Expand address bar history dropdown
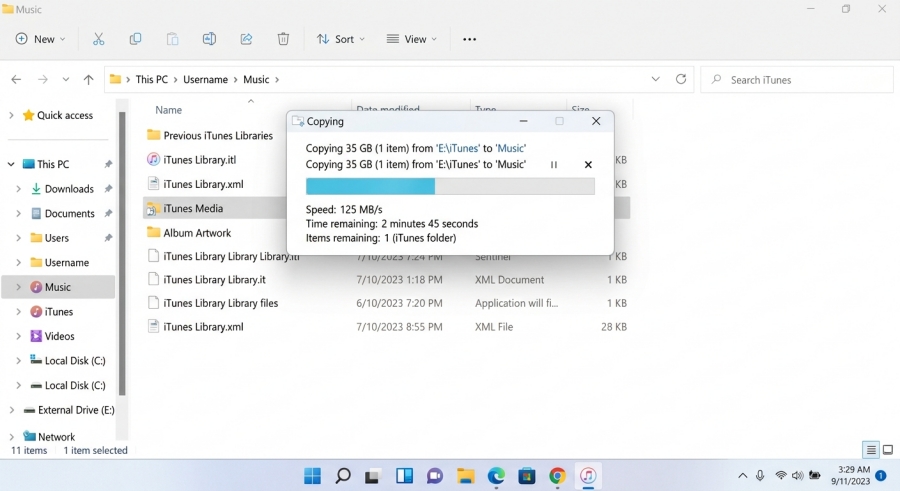The image size is (900, 491). click(x=655, y=79)
